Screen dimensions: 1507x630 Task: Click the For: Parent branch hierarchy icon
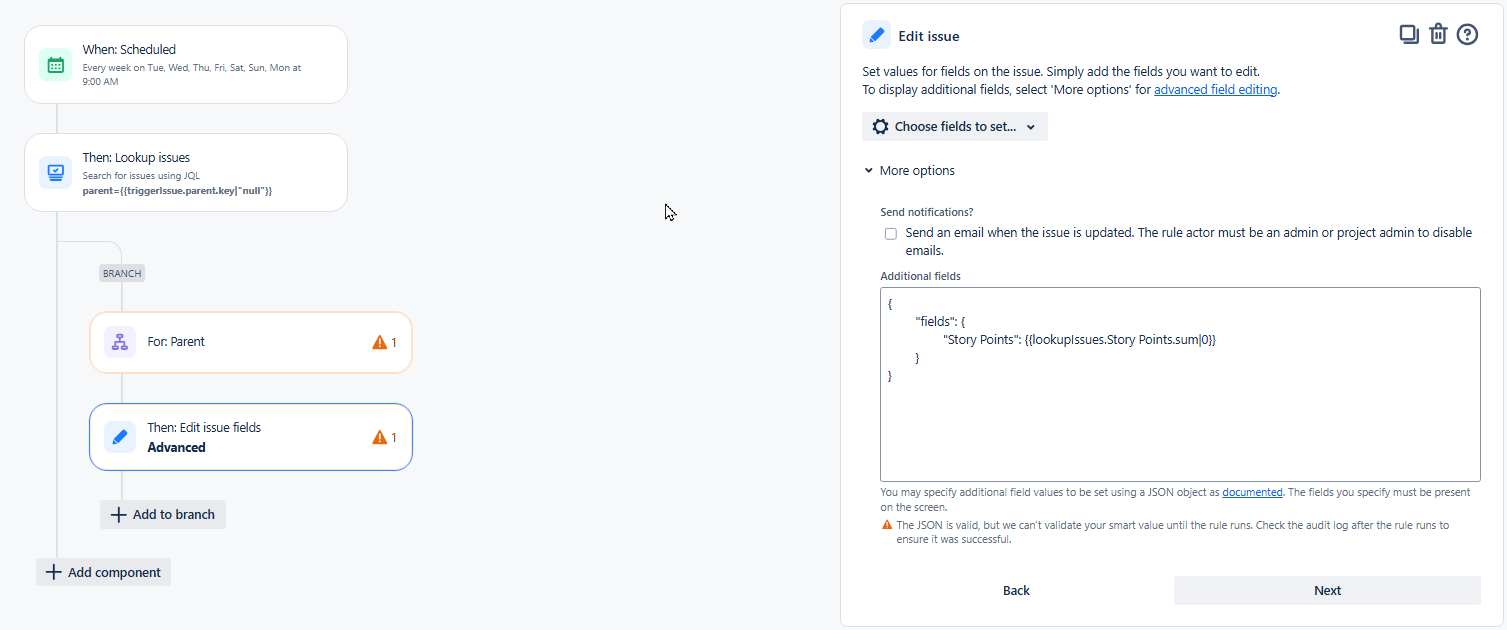pyautogui.click(x=120, y=342)
